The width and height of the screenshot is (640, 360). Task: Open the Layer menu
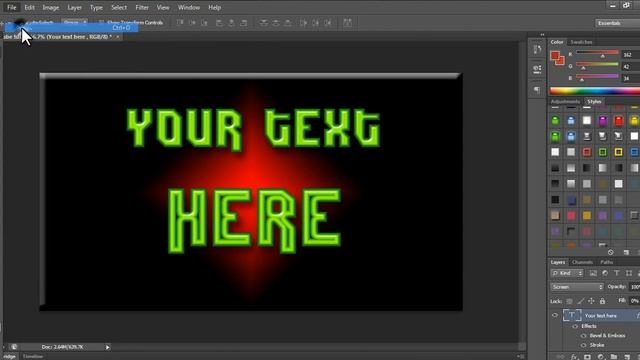(74, 7)
